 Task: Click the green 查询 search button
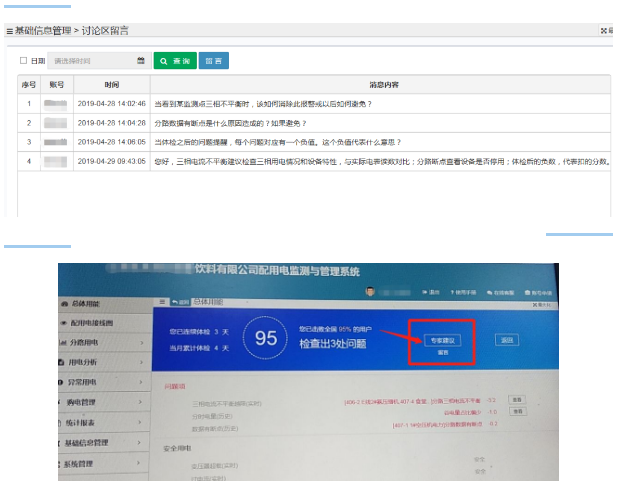(175, 61)
